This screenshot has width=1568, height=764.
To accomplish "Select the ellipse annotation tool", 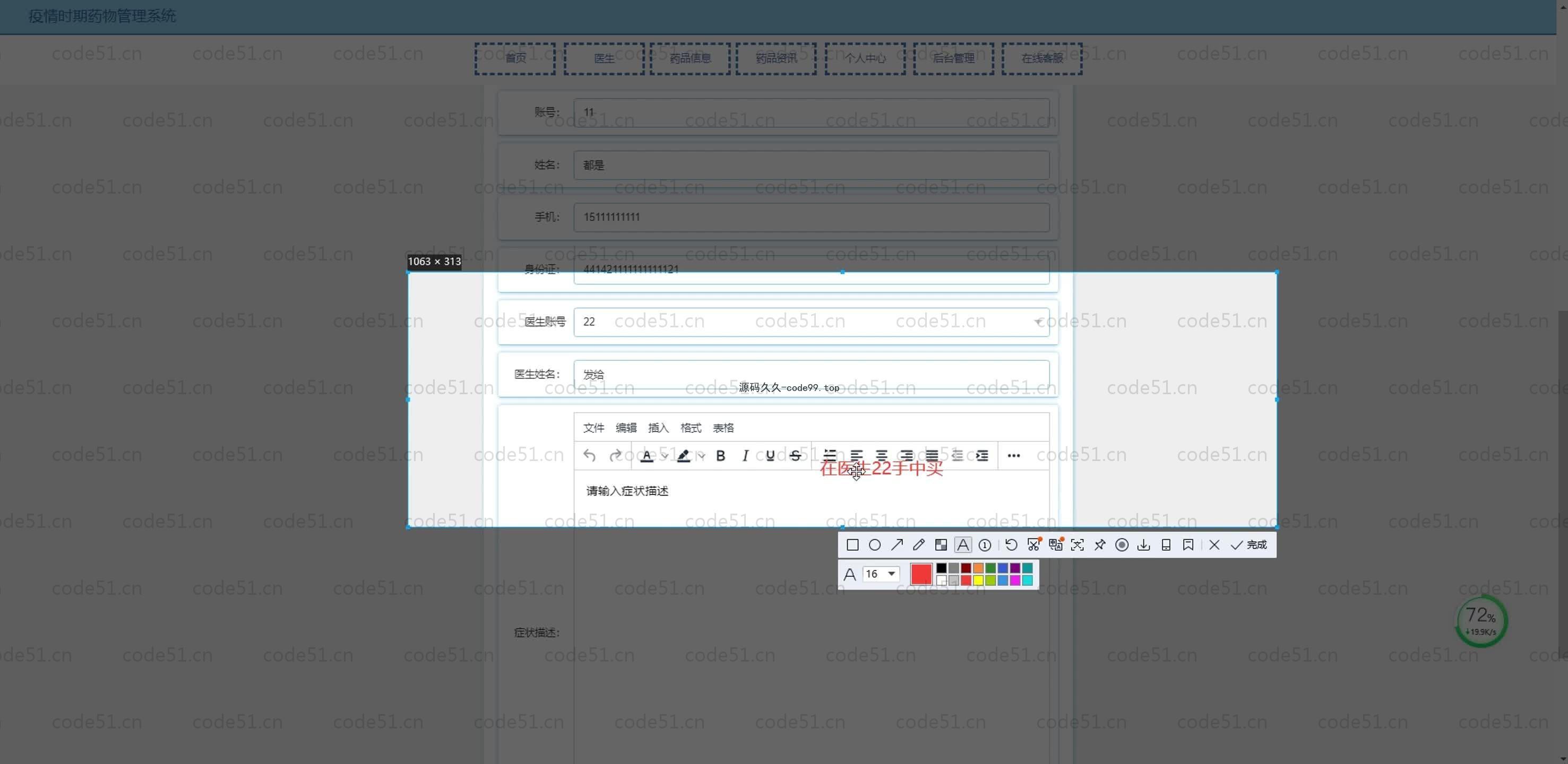I will point(875,545).
